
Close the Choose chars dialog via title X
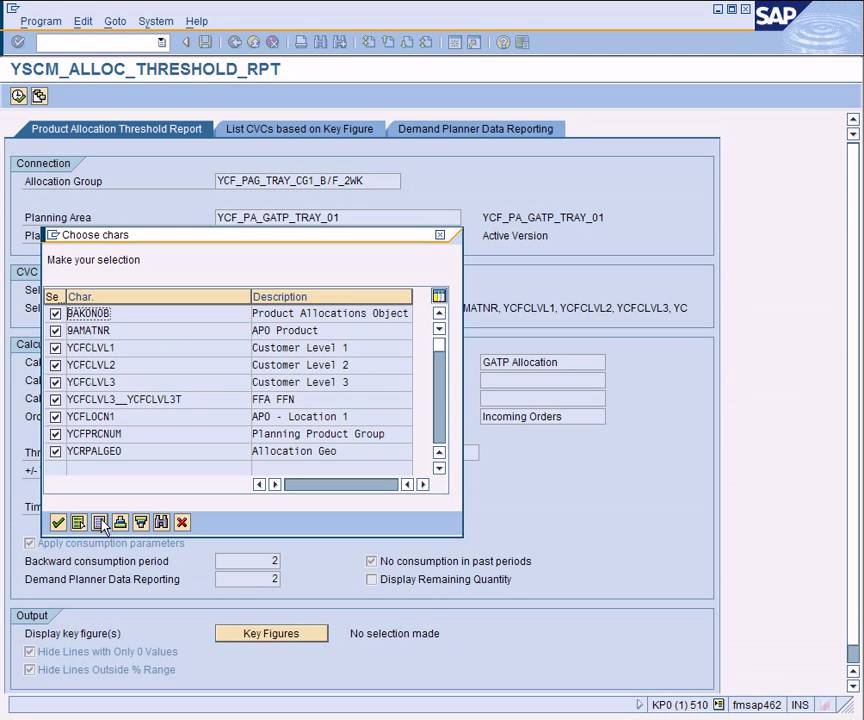click(440, 235)
